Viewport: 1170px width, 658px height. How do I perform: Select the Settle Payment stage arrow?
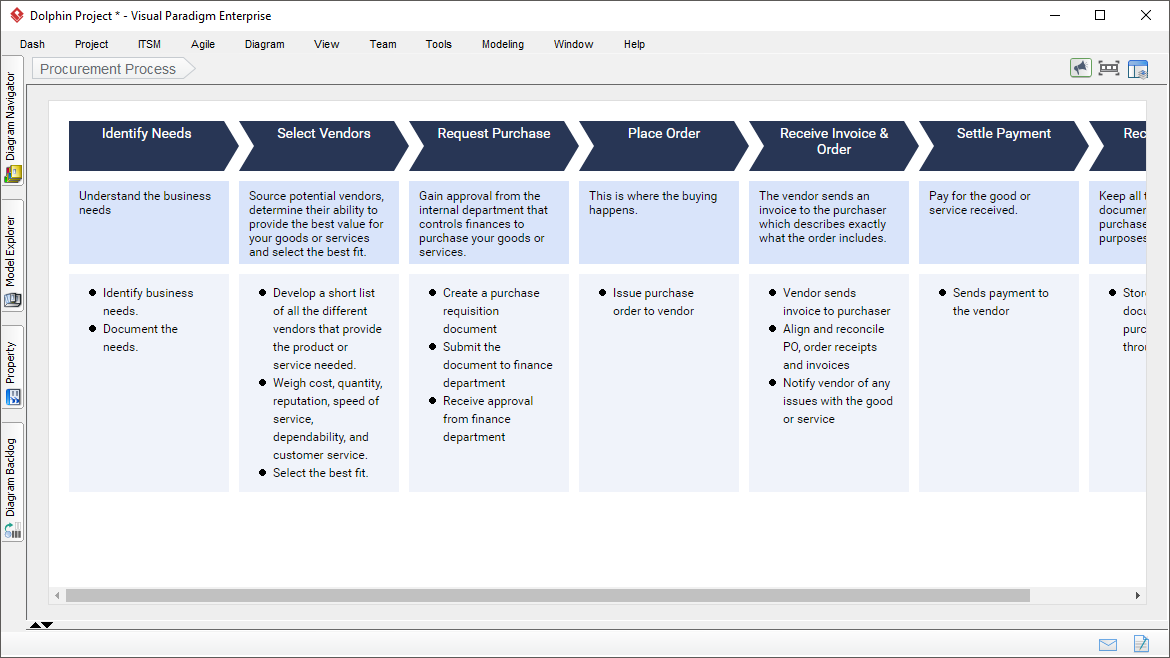pyautogui.click(x=1004, y=146)
